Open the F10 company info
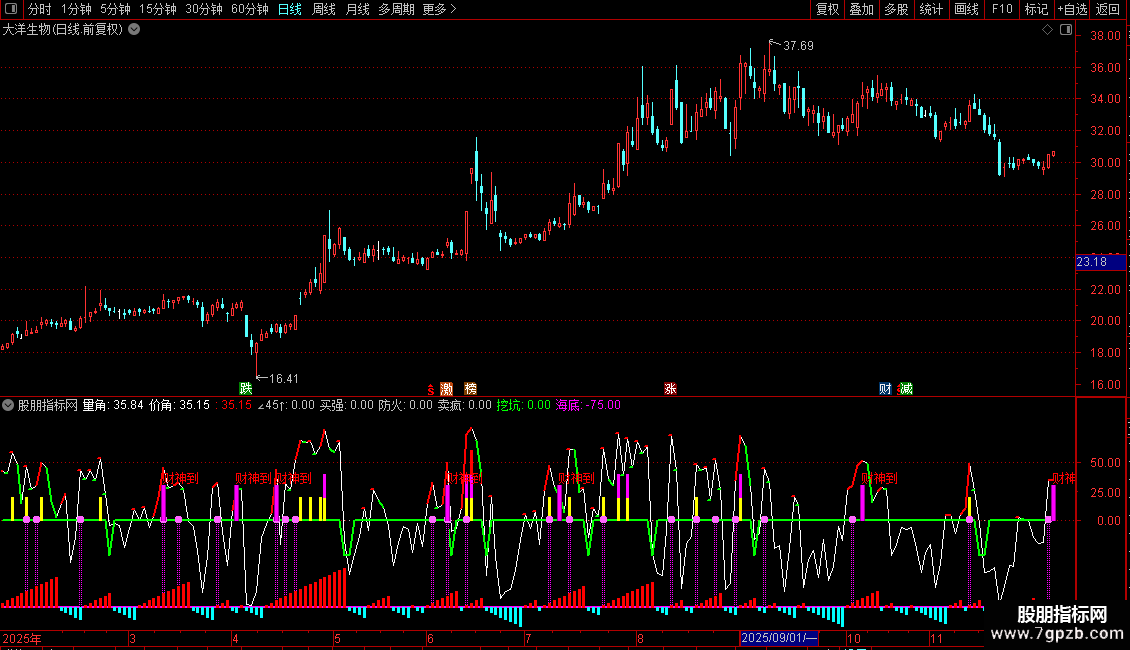The height and width of the screenshot is (650, 1130). 1002,9
